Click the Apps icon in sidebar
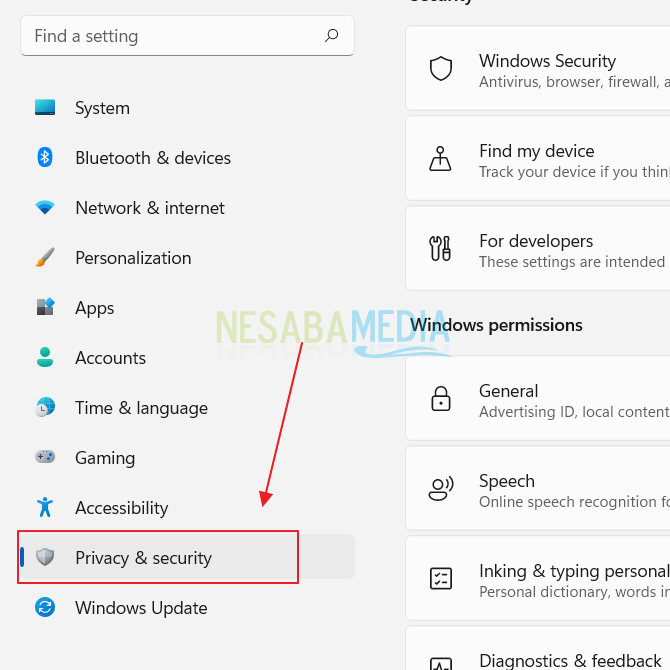The height and width of the screenshot is (670, 670). (x=45, y=308)
